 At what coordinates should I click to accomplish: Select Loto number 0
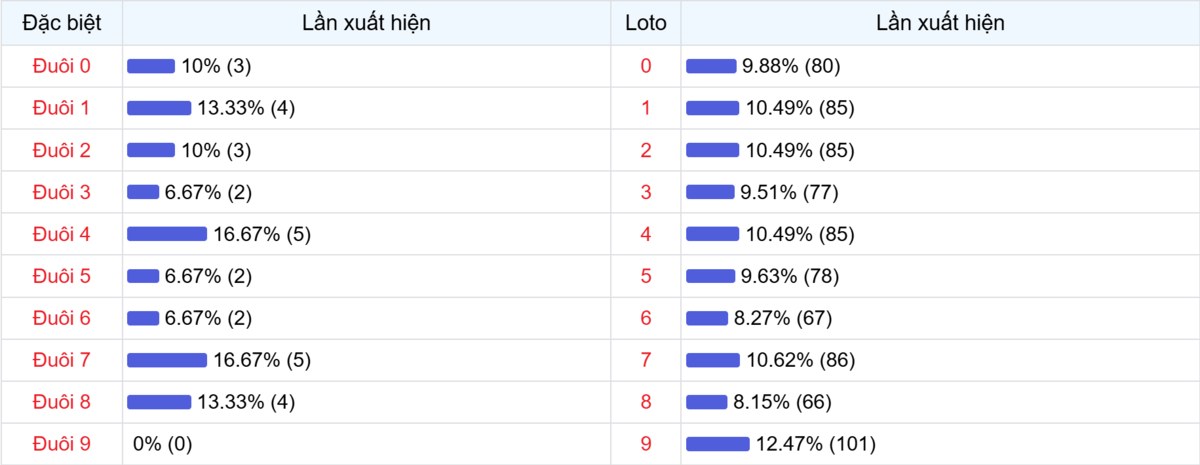pos(645,66)
